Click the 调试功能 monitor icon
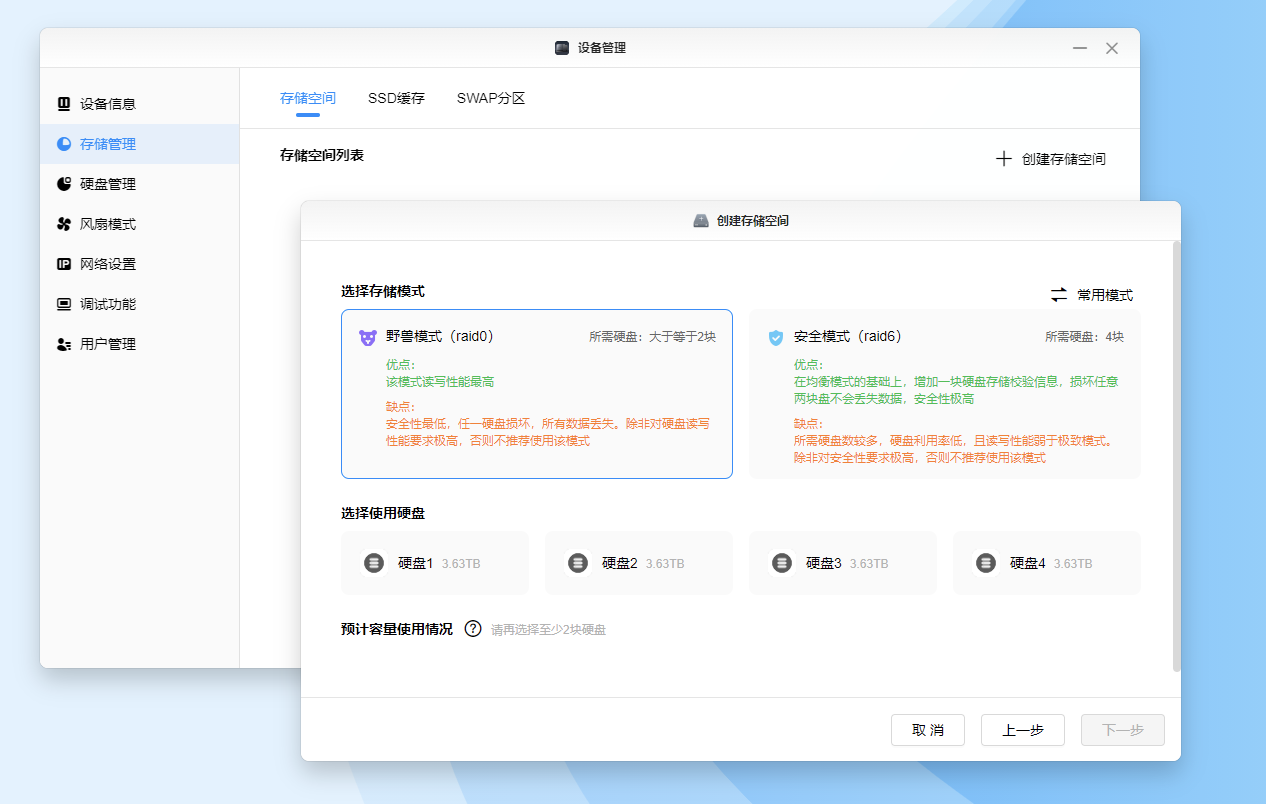This screenshot has height=804, width=1266. [x=64, y=304]
